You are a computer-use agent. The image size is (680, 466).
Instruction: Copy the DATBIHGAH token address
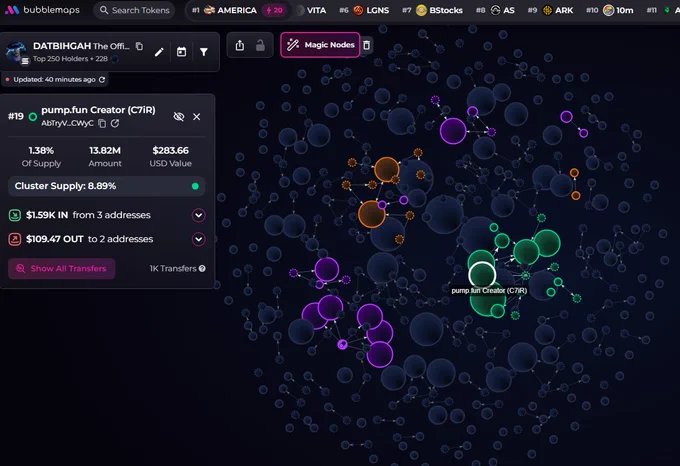point(139,46)
